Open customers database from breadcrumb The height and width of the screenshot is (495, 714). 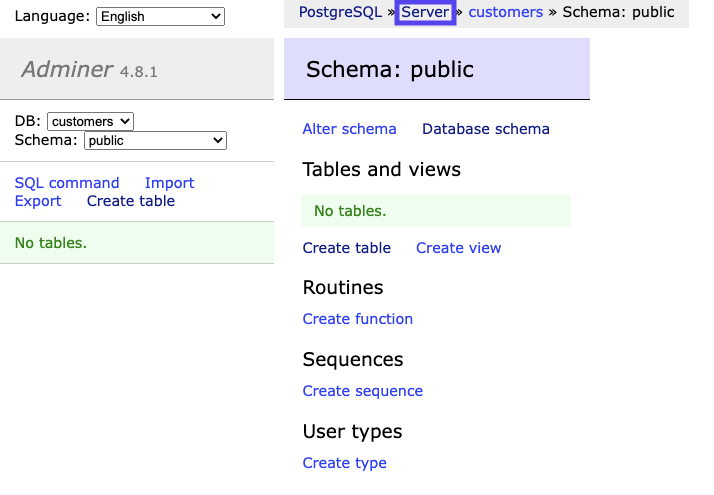click(505, 12)
